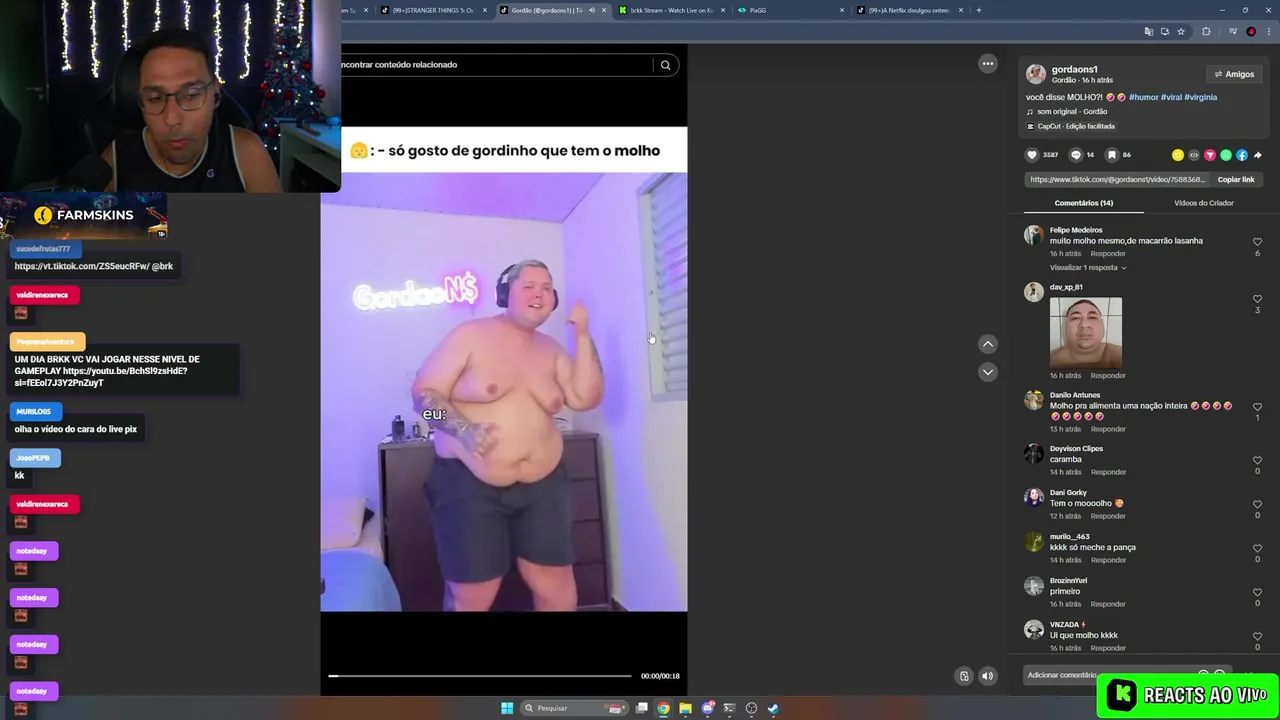
Task: Click the CapCut icon under caption
Action: [1031, 126]
